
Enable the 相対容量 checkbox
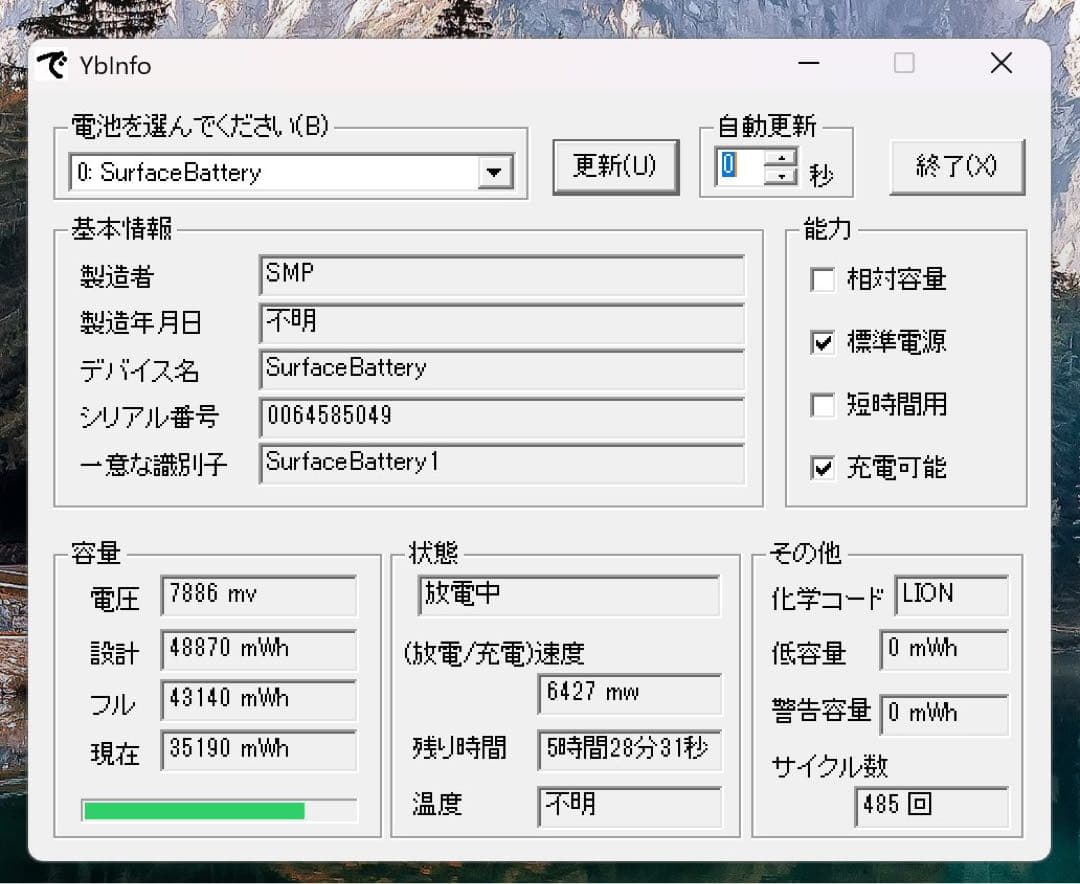click(x=823, y=281)
